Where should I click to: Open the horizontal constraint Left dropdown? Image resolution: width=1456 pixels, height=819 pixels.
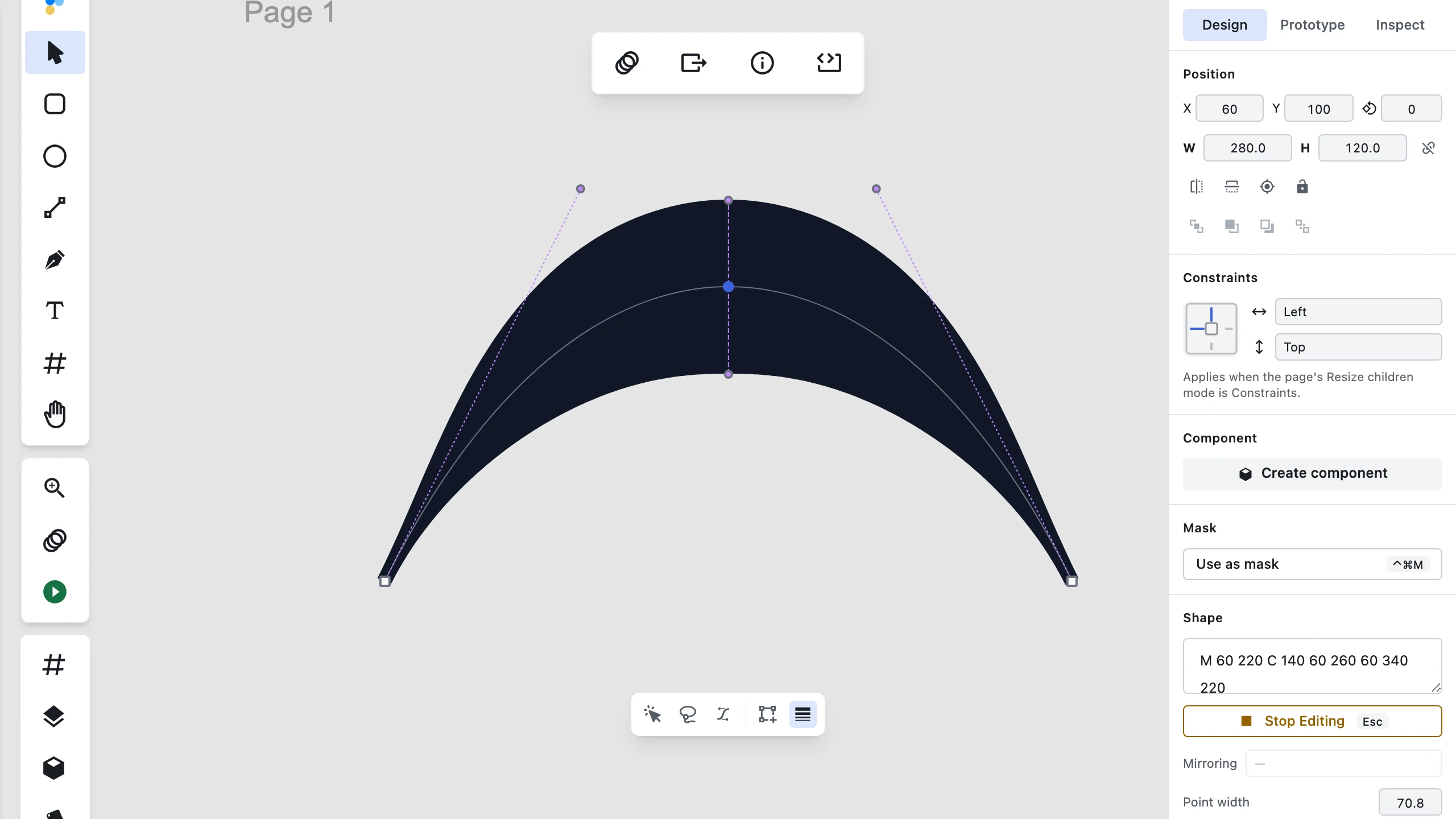[x=1358, y=312]
